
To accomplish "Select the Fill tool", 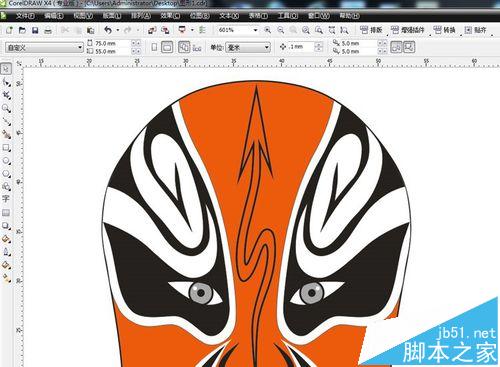I will coord(6,265).
